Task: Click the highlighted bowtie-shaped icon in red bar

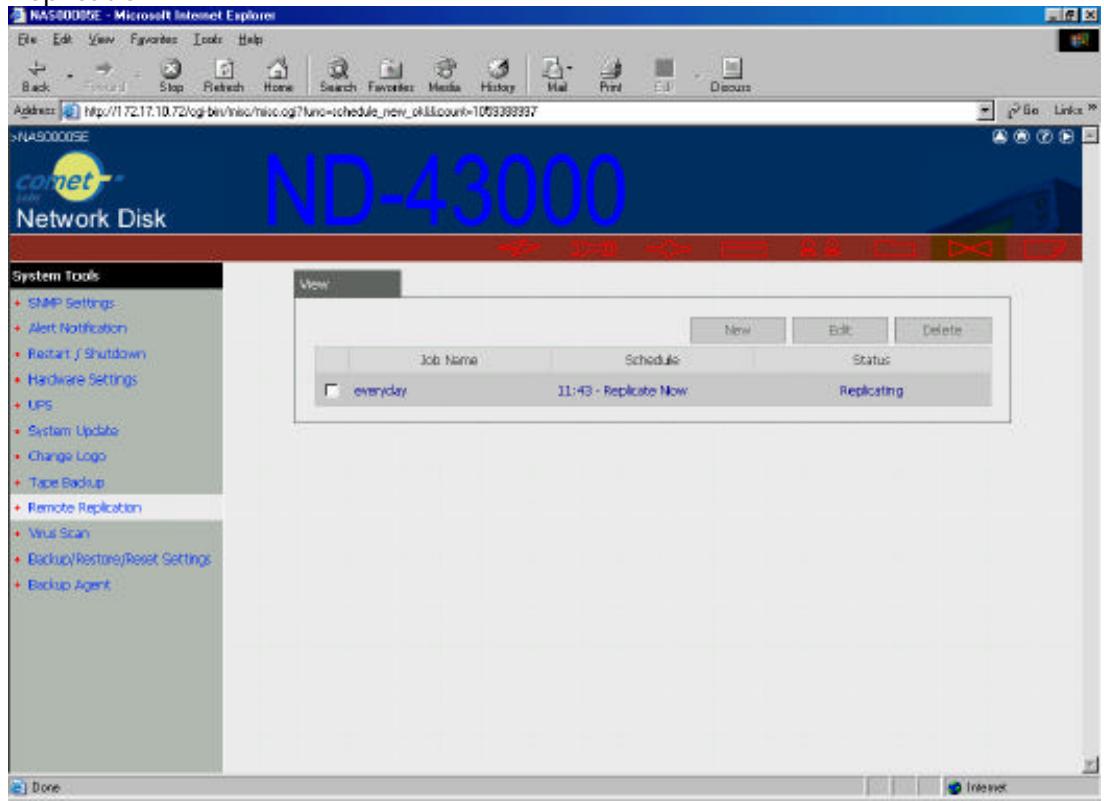Action: coord(970,248)
